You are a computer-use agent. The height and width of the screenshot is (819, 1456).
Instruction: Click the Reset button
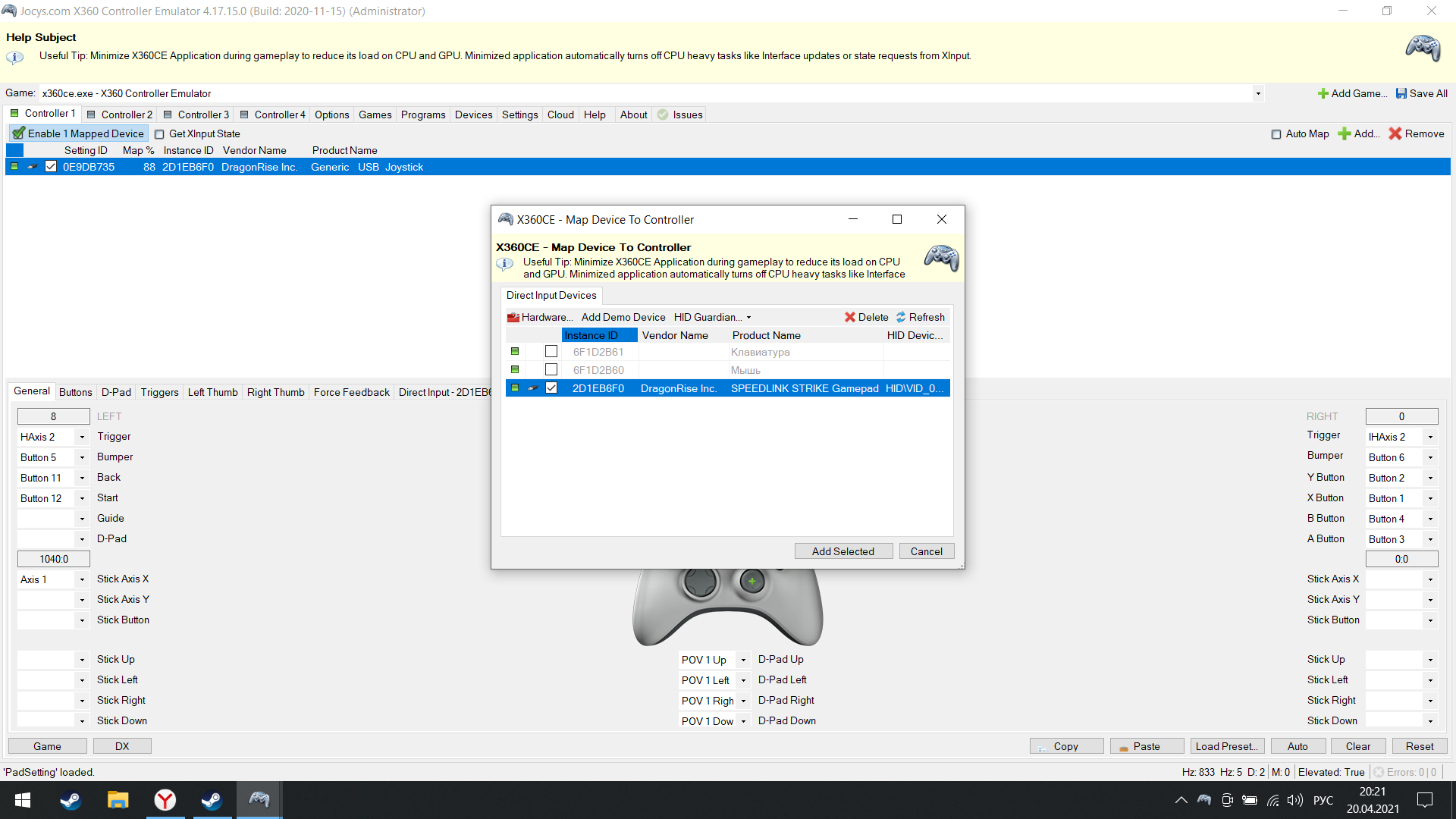pyautogui.click(x=1420, y=746)
